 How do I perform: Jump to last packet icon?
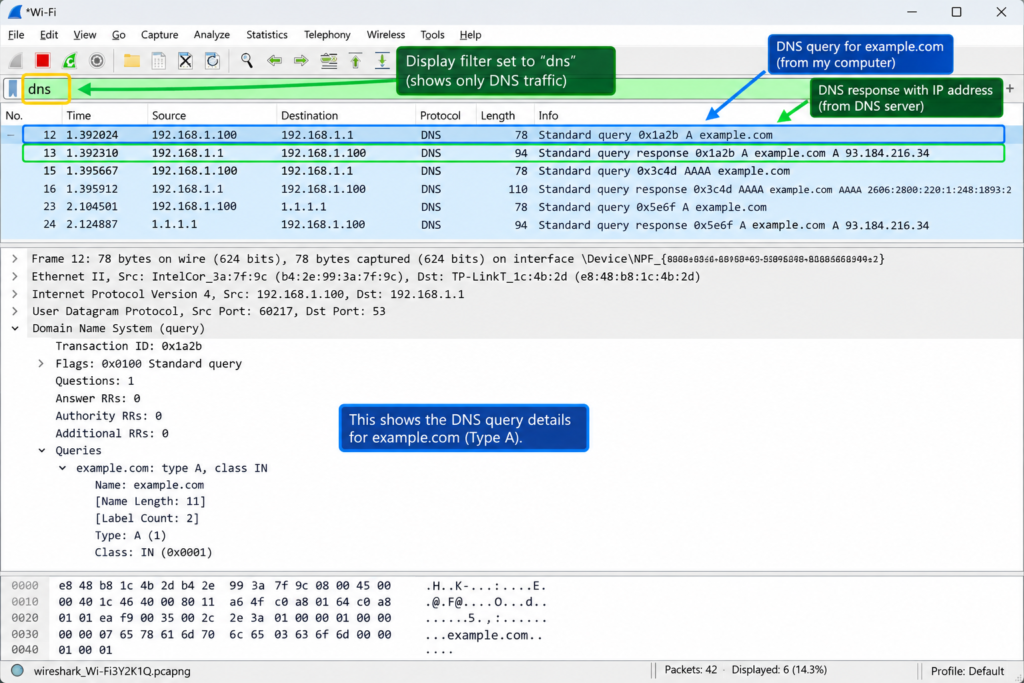pyautogui.click(x=382, y=61)
